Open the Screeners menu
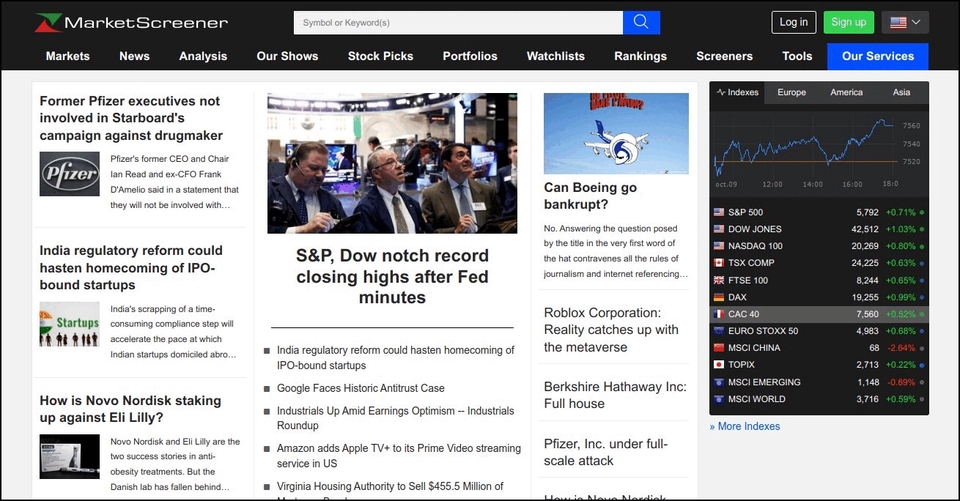The width and height of the screenshot is (960, 501). 724,56
